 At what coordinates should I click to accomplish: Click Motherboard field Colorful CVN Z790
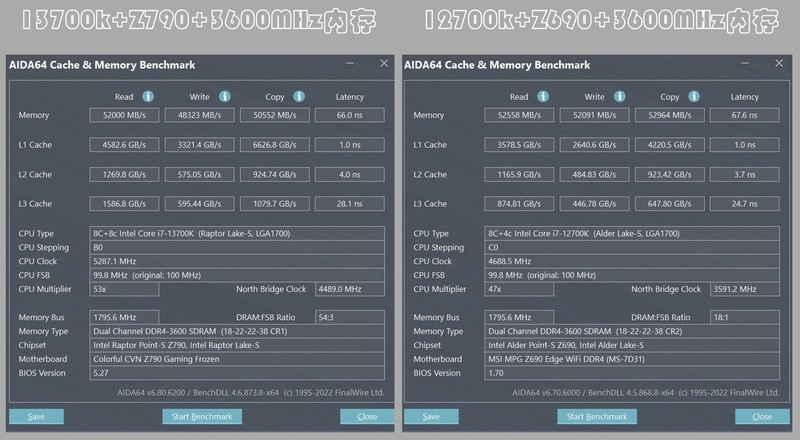(237, 359)
